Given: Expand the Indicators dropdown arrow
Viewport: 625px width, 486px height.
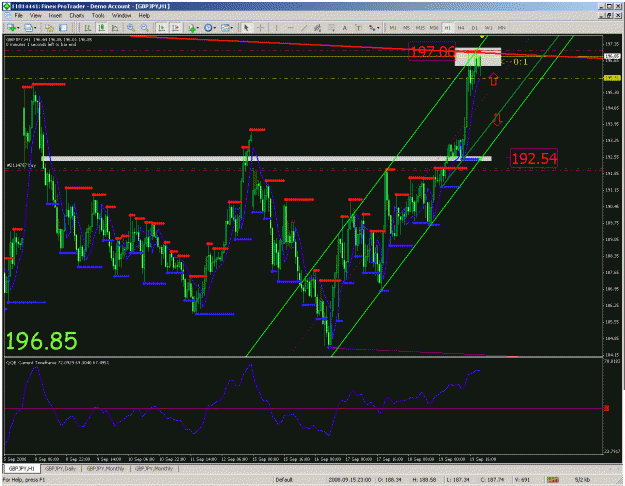Looking at the screenshot, I should pos(198,28).
